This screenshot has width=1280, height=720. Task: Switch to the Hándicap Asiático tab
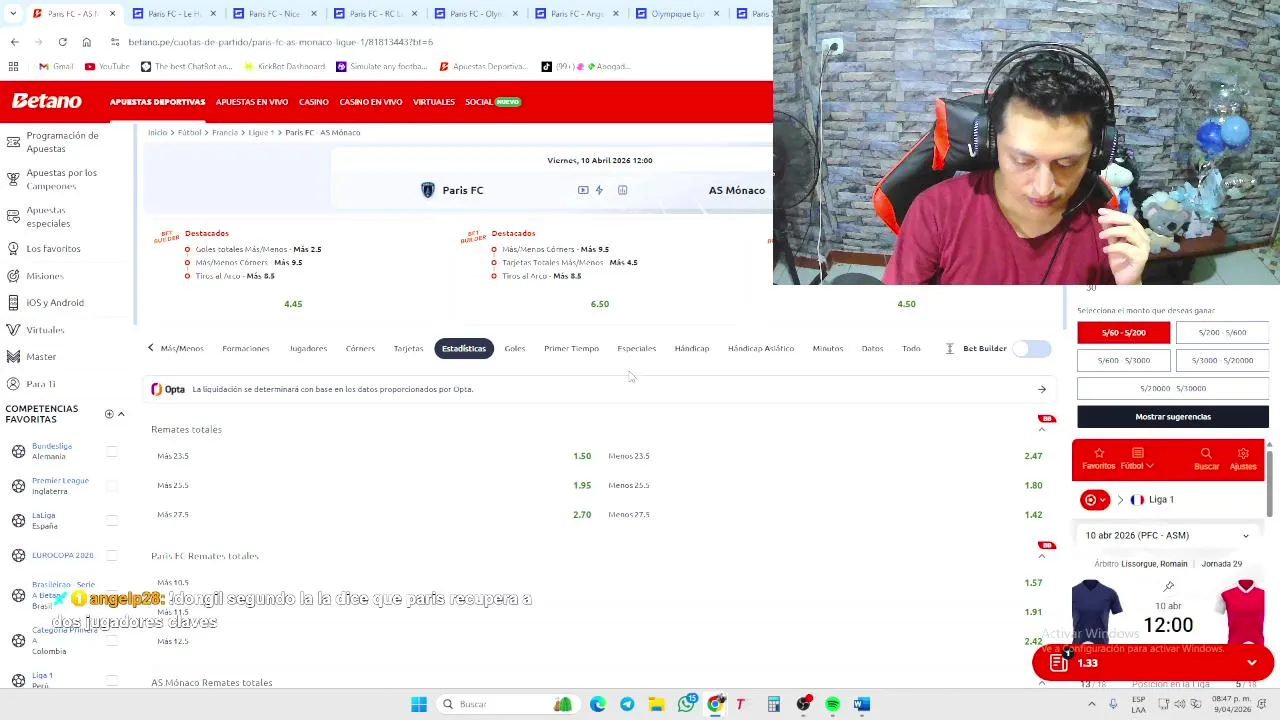(761, 348)
